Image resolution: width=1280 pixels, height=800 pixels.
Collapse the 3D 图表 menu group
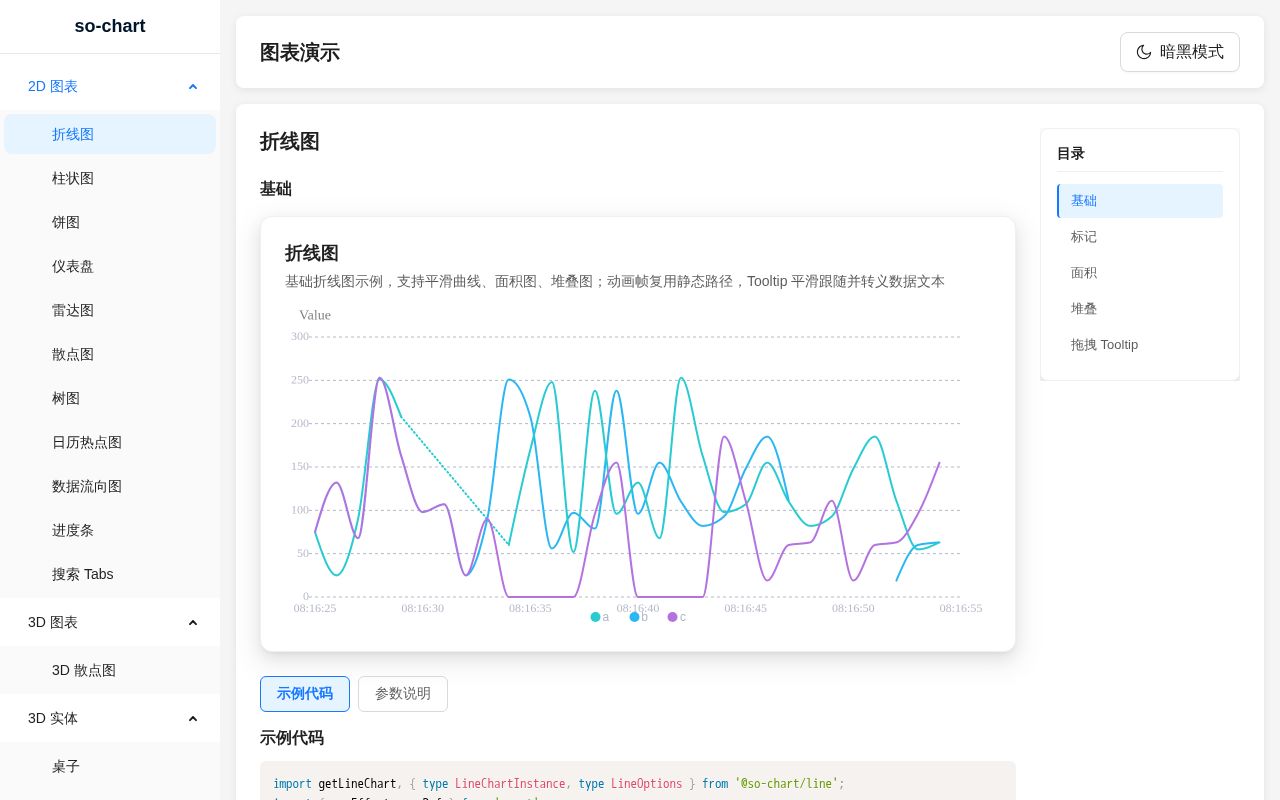point(110,622)
